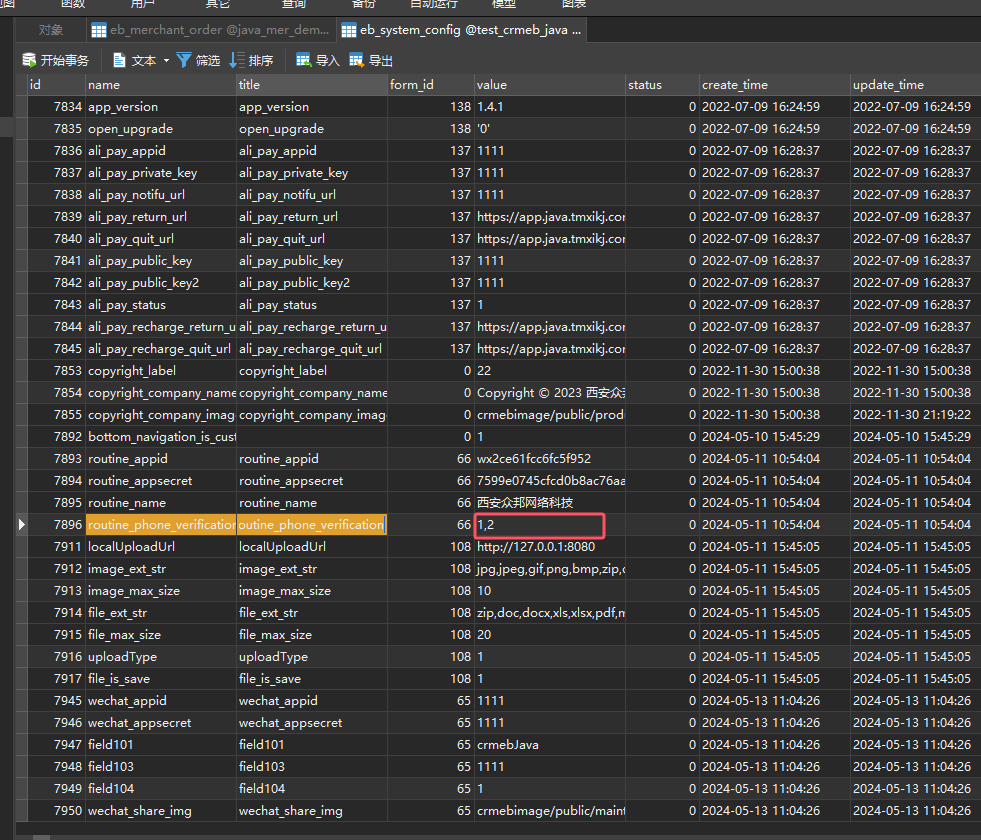
Task: Click the name cell image_ext_str
Action: (x=161, y=569)
